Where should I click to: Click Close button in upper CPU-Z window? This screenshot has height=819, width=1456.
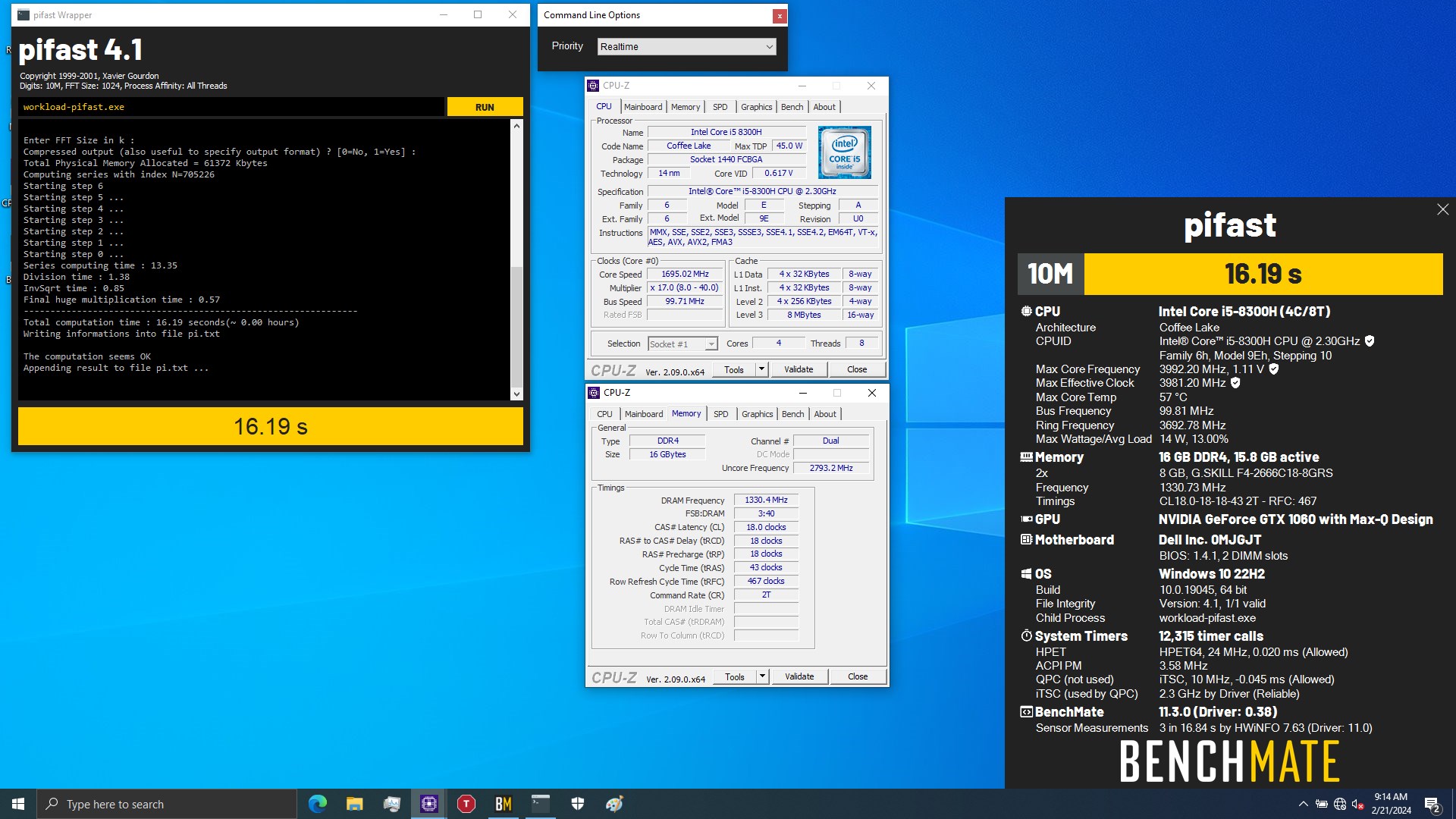pyautogui.click(x=857, y=370)
